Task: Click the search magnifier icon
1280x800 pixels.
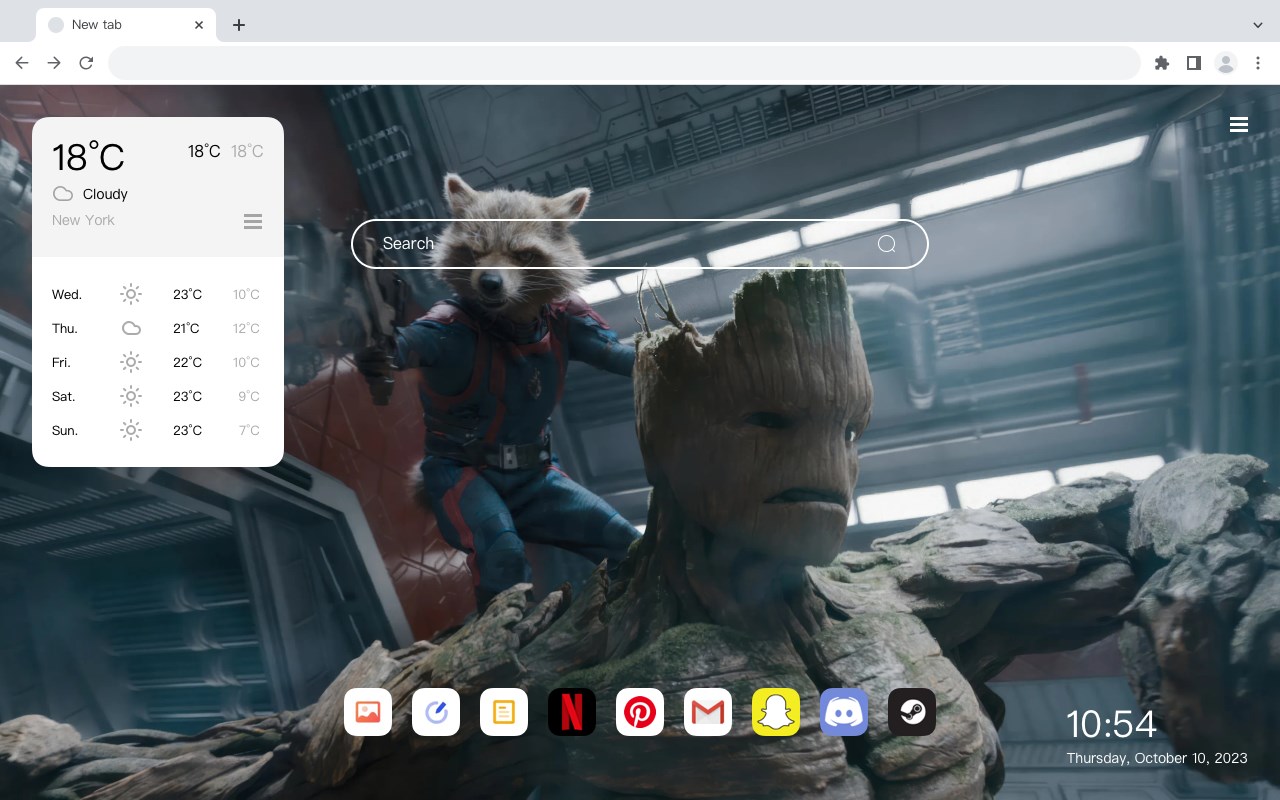Action: [x=886, y=244]
